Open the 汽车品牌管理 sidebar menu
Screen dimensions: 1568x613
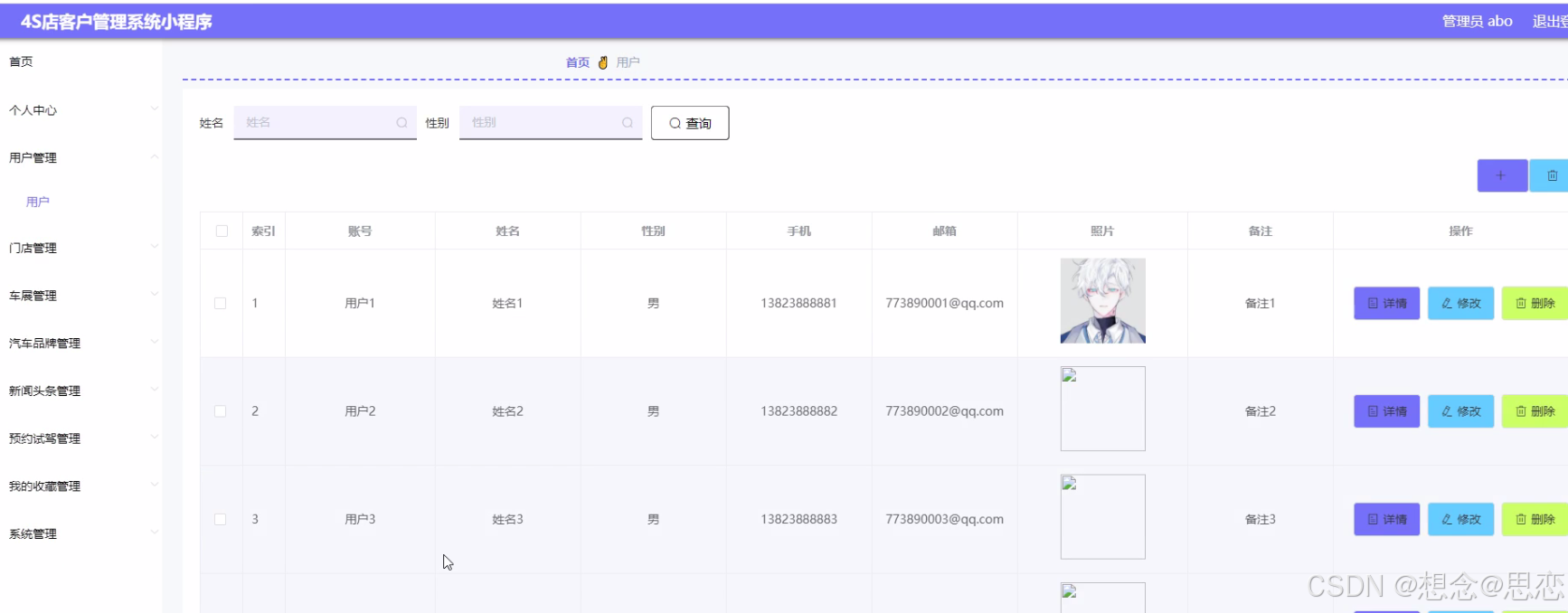[81, 344]
